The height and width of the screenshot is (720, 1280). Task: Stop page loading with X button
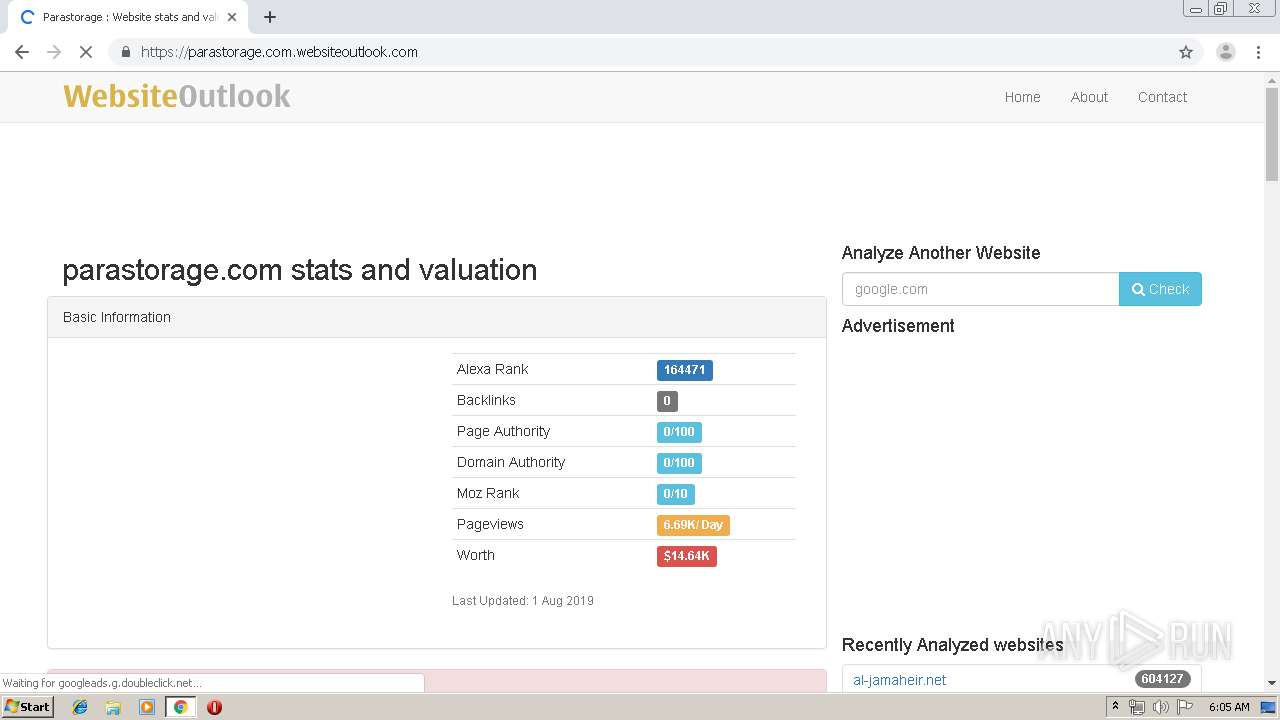click(86, 52)
